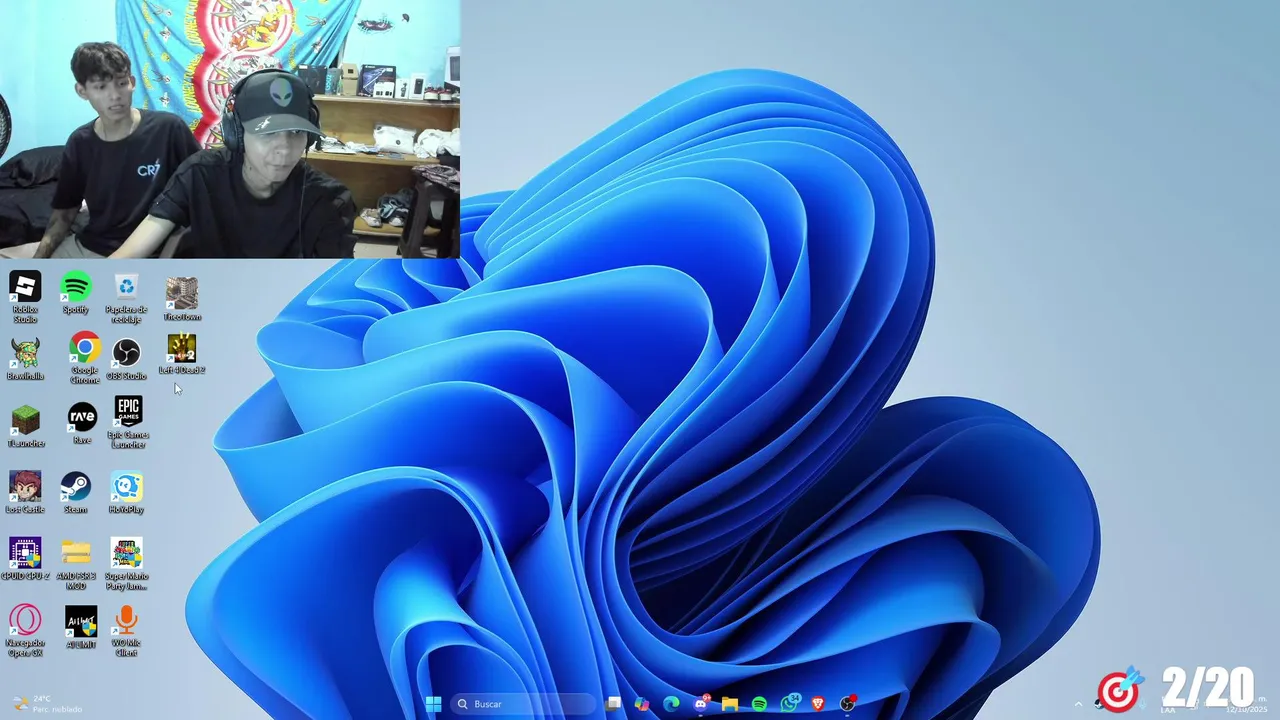Click the Lost Castle desktop icon
This screenshot has width=1280, height=720.
pyautogui.click(x=25, y=492)
